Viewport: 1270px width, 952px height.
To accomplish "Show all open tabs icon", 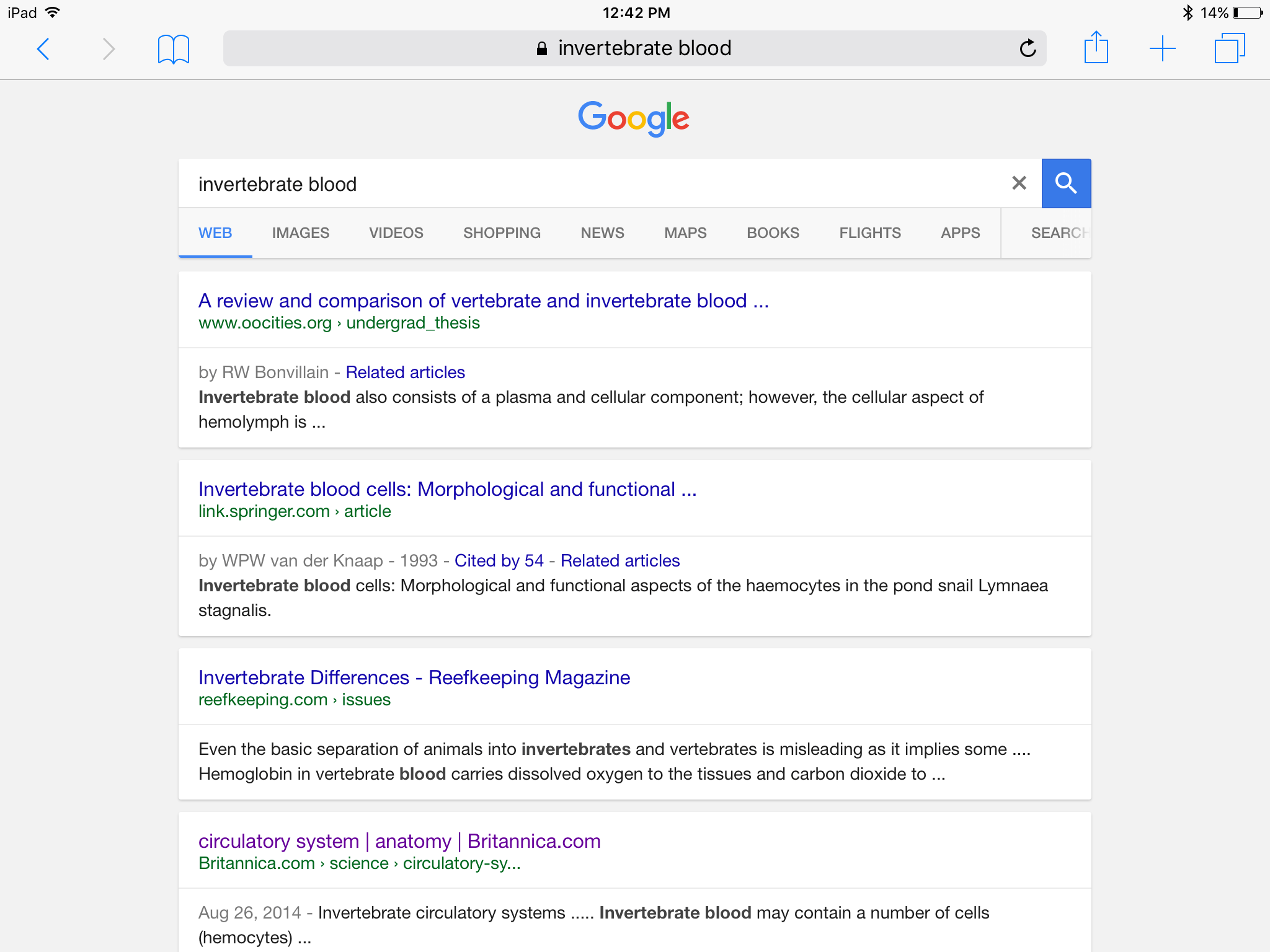I will coord(1229,48).
